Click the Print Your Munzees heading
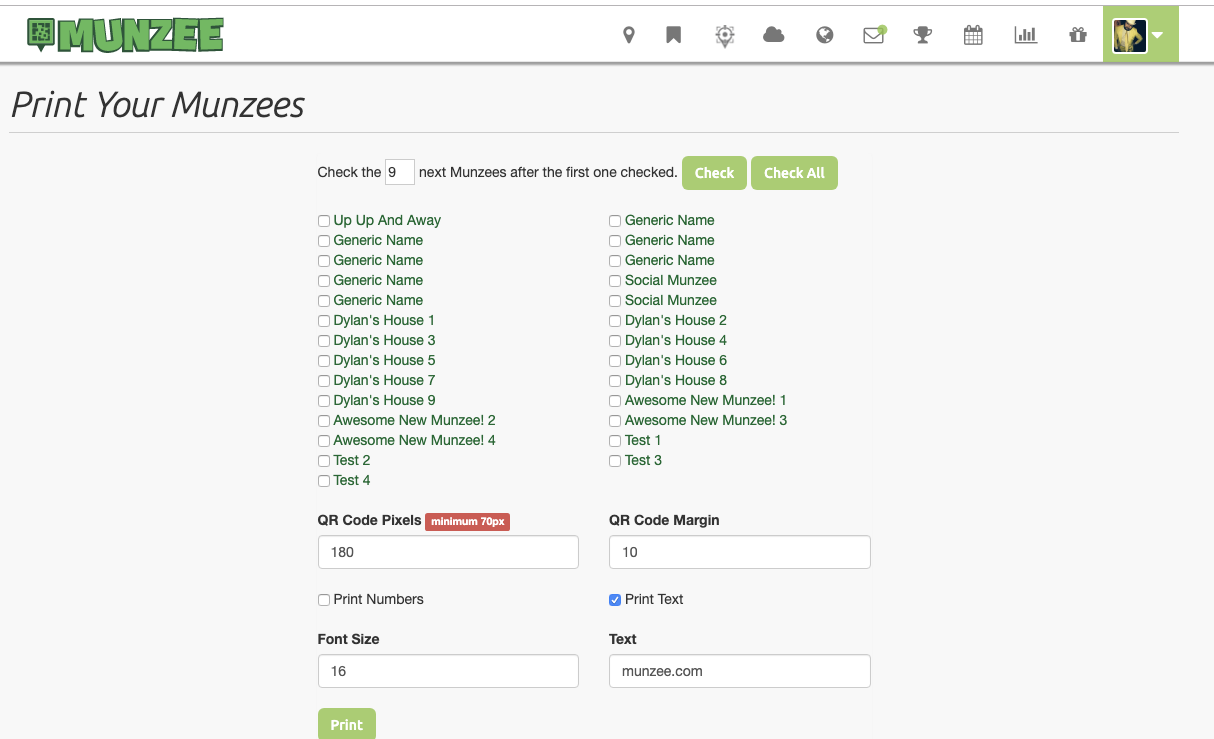The width and height of the screenshot is (1214, 739). click(x=158, y=105)
